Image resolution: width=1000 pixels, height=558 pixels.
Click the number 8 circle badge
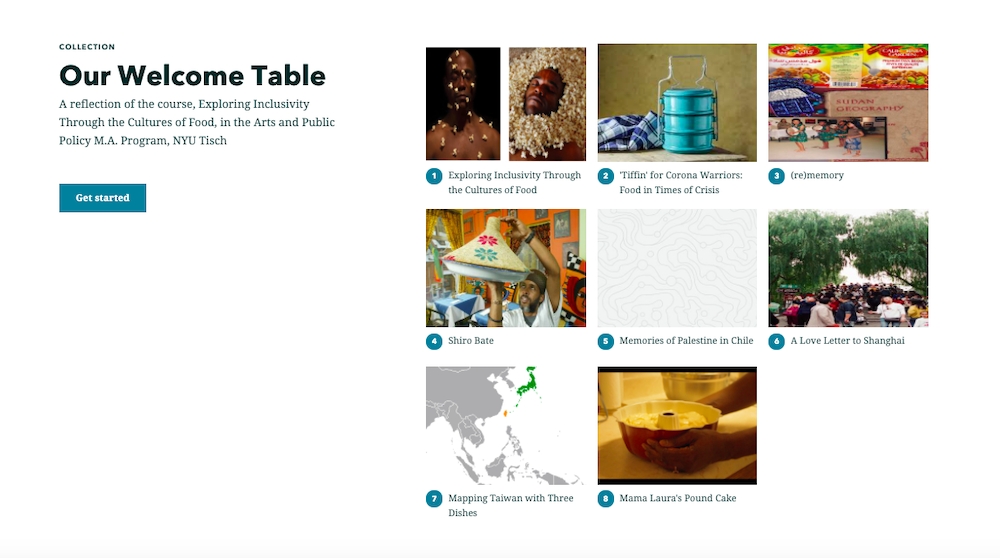[605, 499]
